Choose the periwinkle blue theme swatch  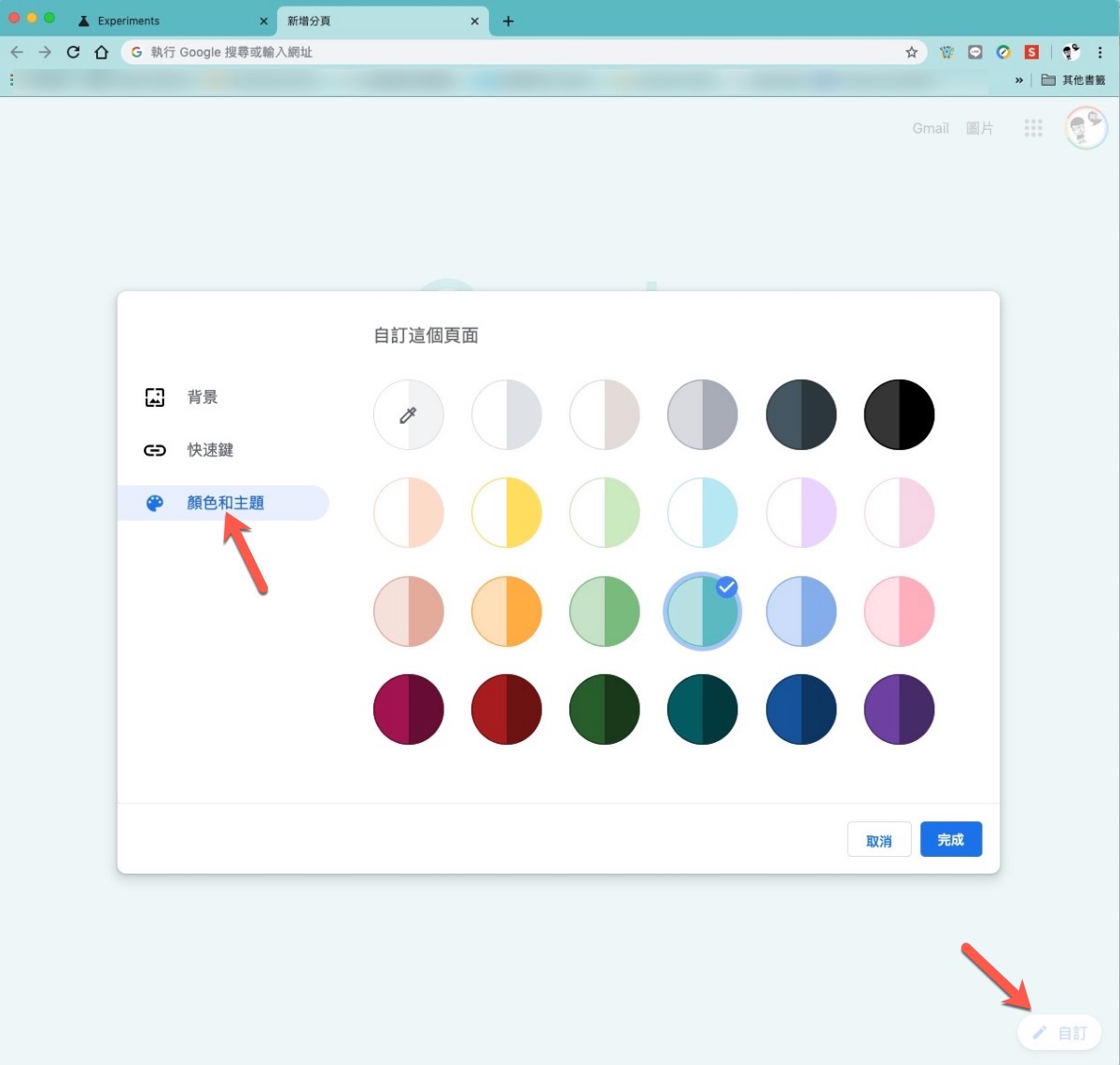click(x=801, y=611)
